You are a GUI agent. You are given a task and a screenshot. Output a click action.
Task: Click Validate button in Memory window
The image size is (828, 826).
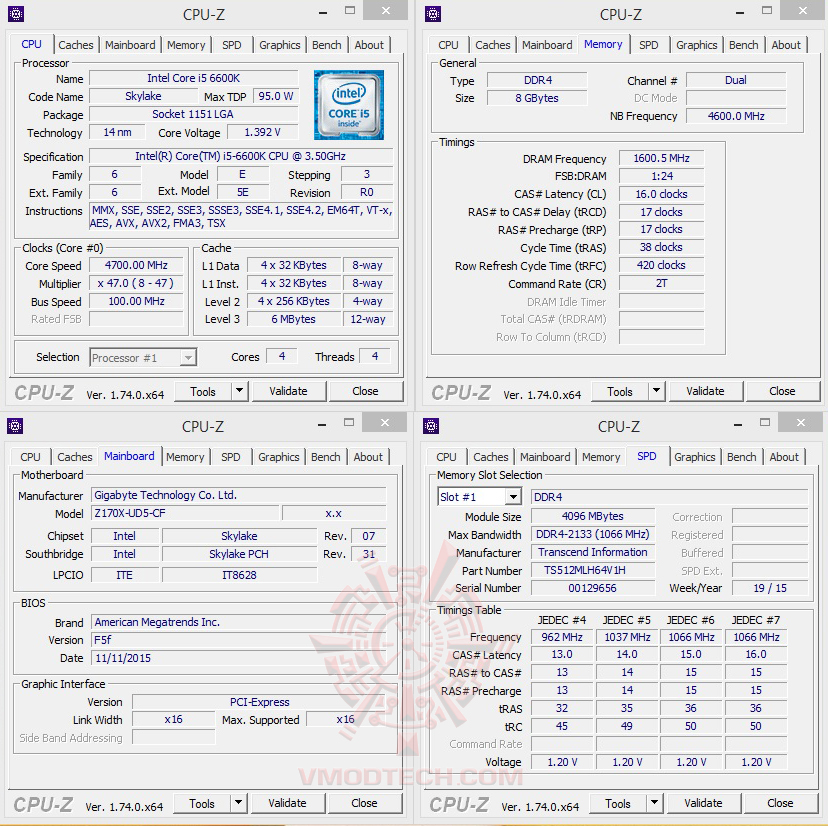(x=705, y=391)
